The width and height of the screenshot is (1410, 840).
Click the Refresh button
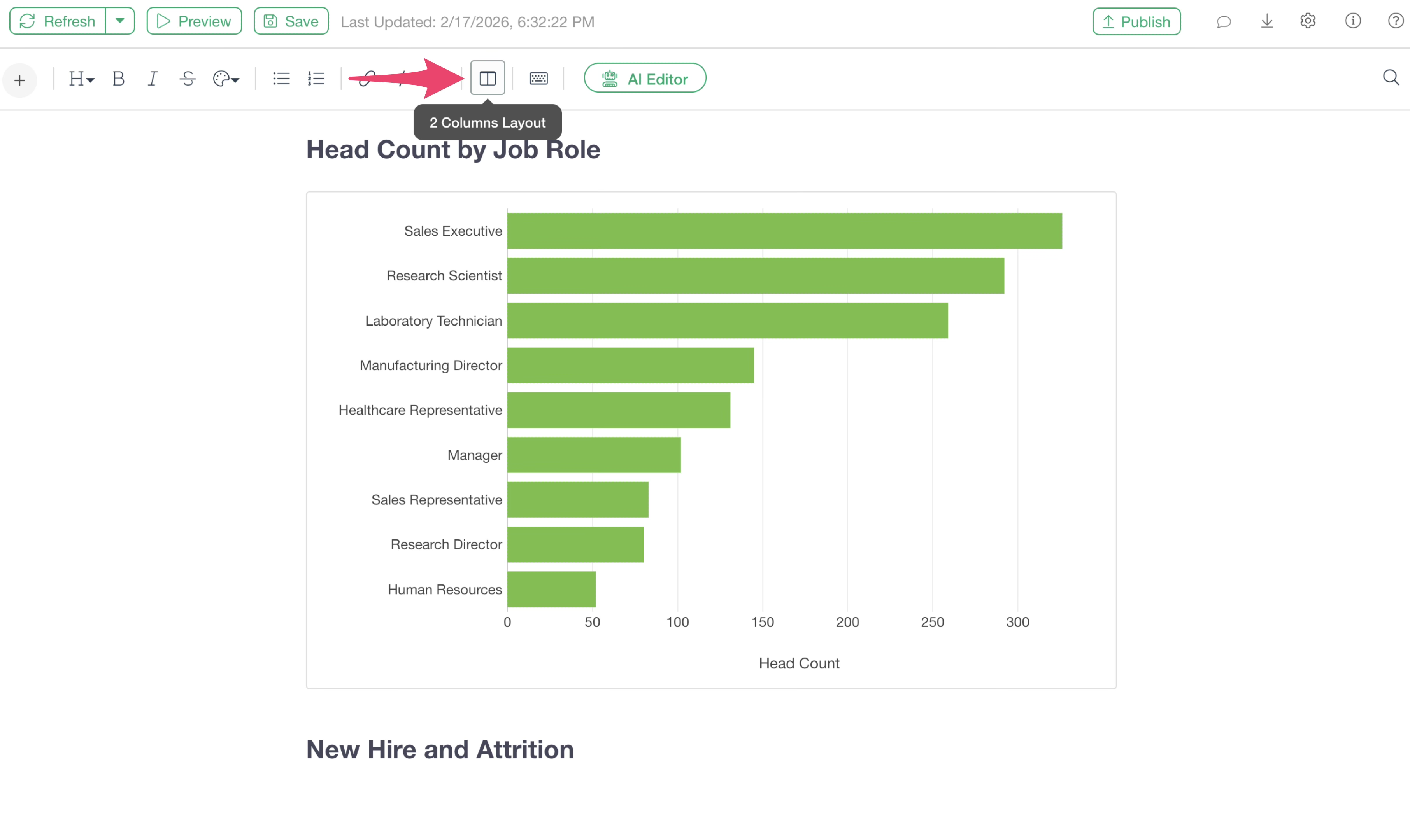pos(58,21)
